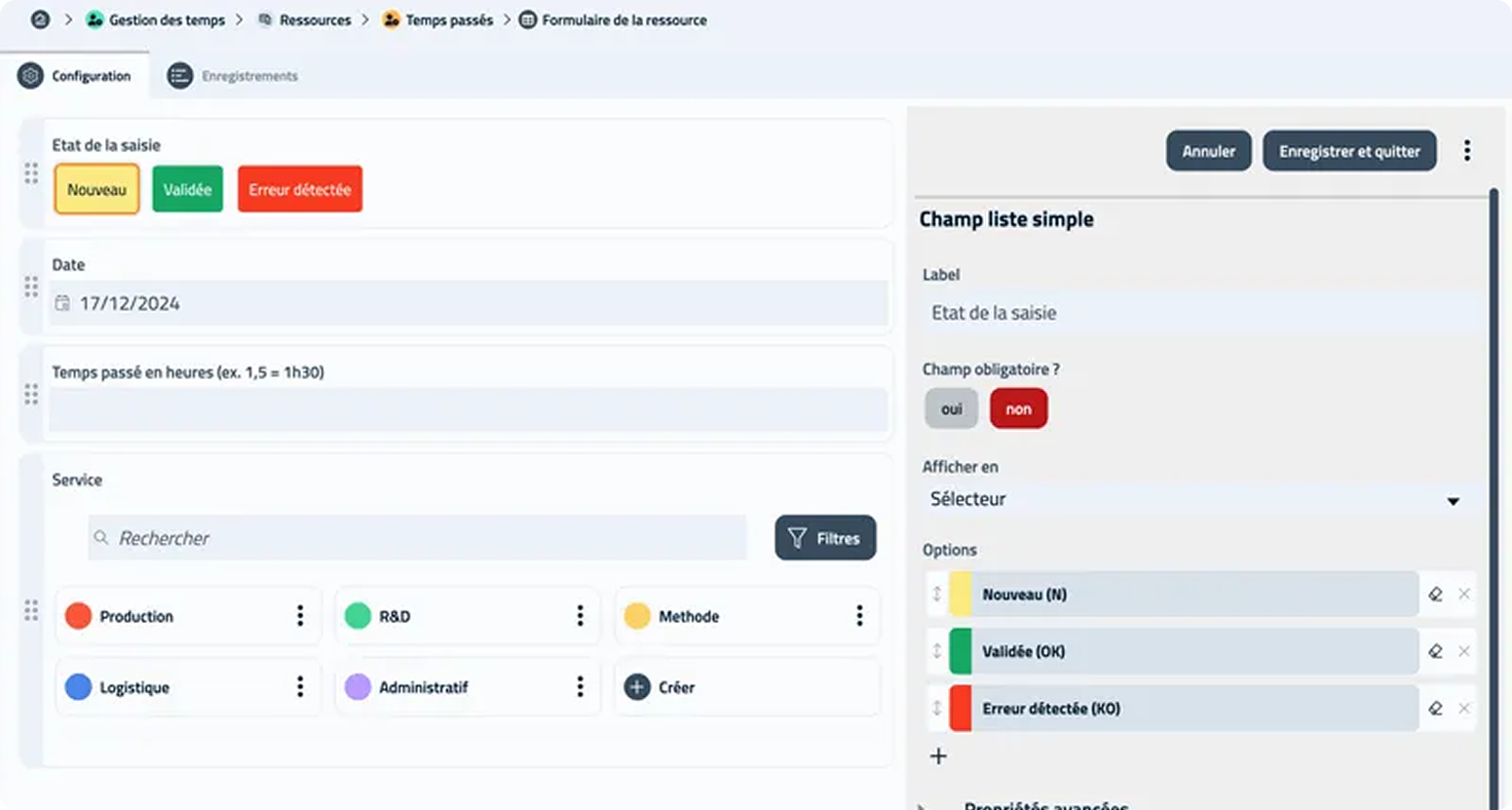Select the Nouveau state
1512x810 pixels.
point(96,189)
